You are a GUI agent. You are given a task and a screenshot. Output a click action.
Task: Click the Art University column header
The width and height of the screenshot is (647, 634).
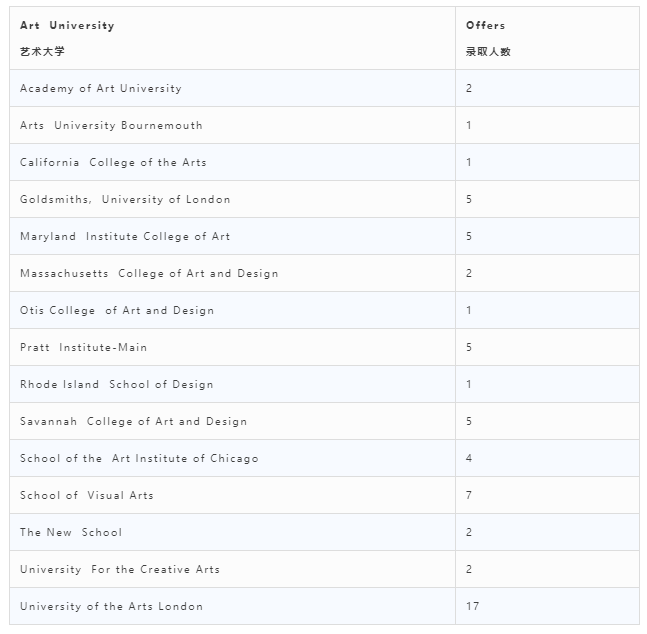[x=232, y=38]
